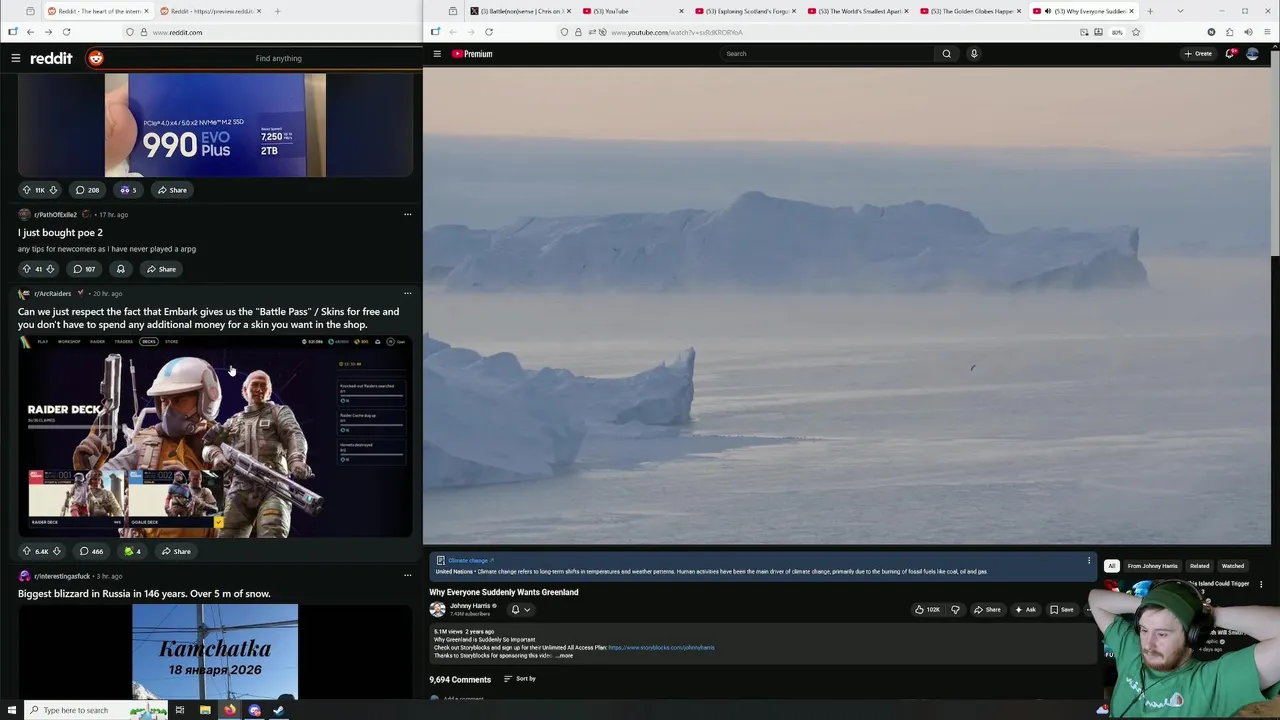Click the Reddit 'Find anything' search field

point(278,58)
